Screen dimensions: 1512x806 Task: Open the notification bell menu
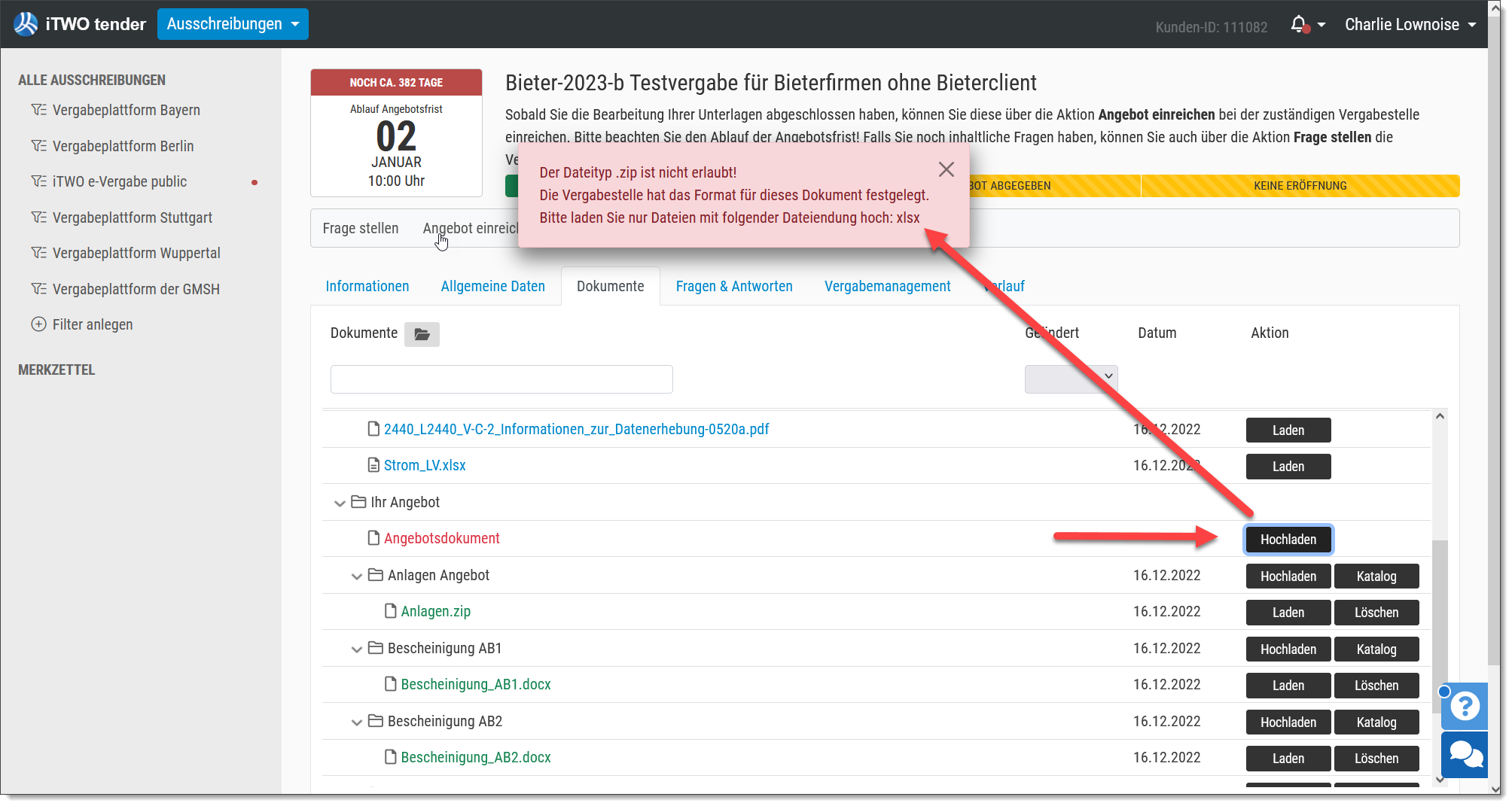tap(1307, 24)
